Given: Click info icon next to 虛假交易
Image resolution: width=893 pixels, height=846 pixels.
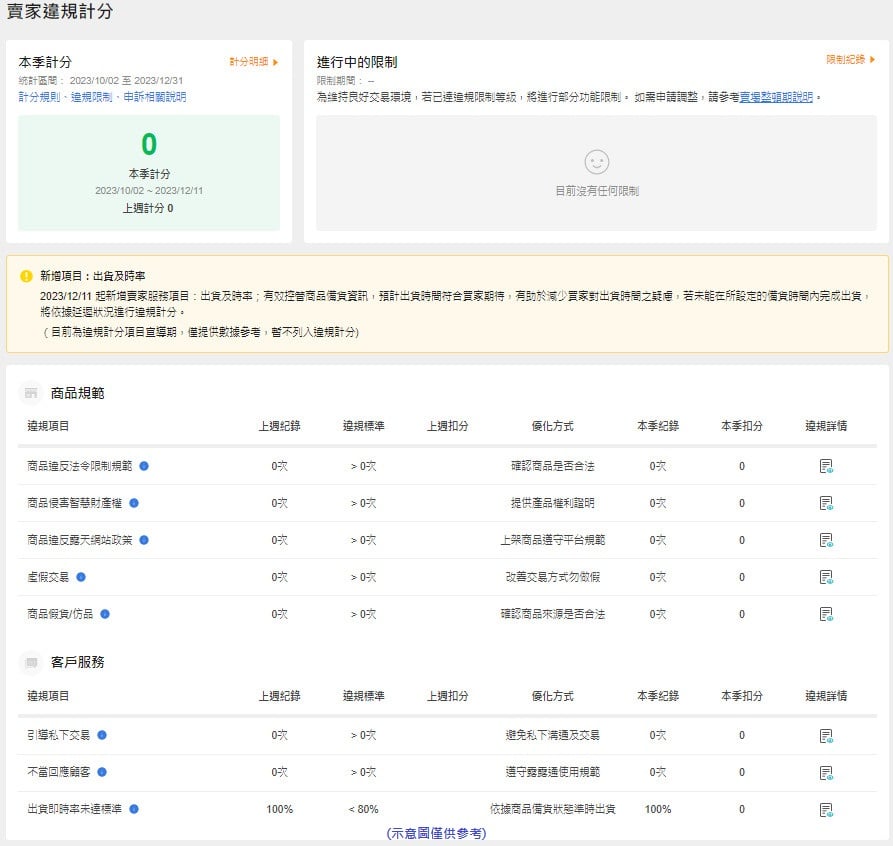Looking at the screenshot, I should pyautogui.click(x=81, y=577).
